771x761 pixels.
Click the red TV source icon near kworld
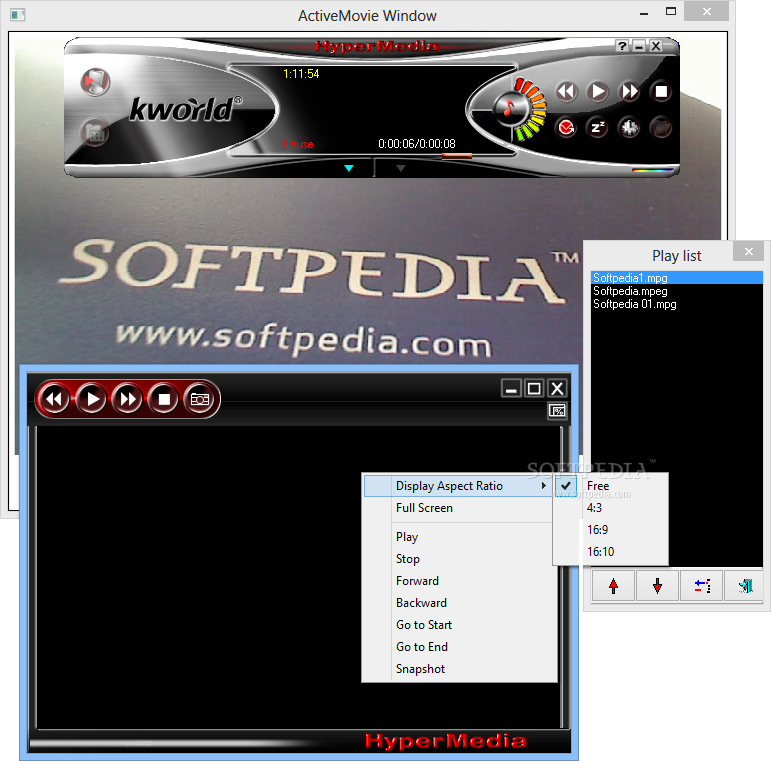[95, 82]
